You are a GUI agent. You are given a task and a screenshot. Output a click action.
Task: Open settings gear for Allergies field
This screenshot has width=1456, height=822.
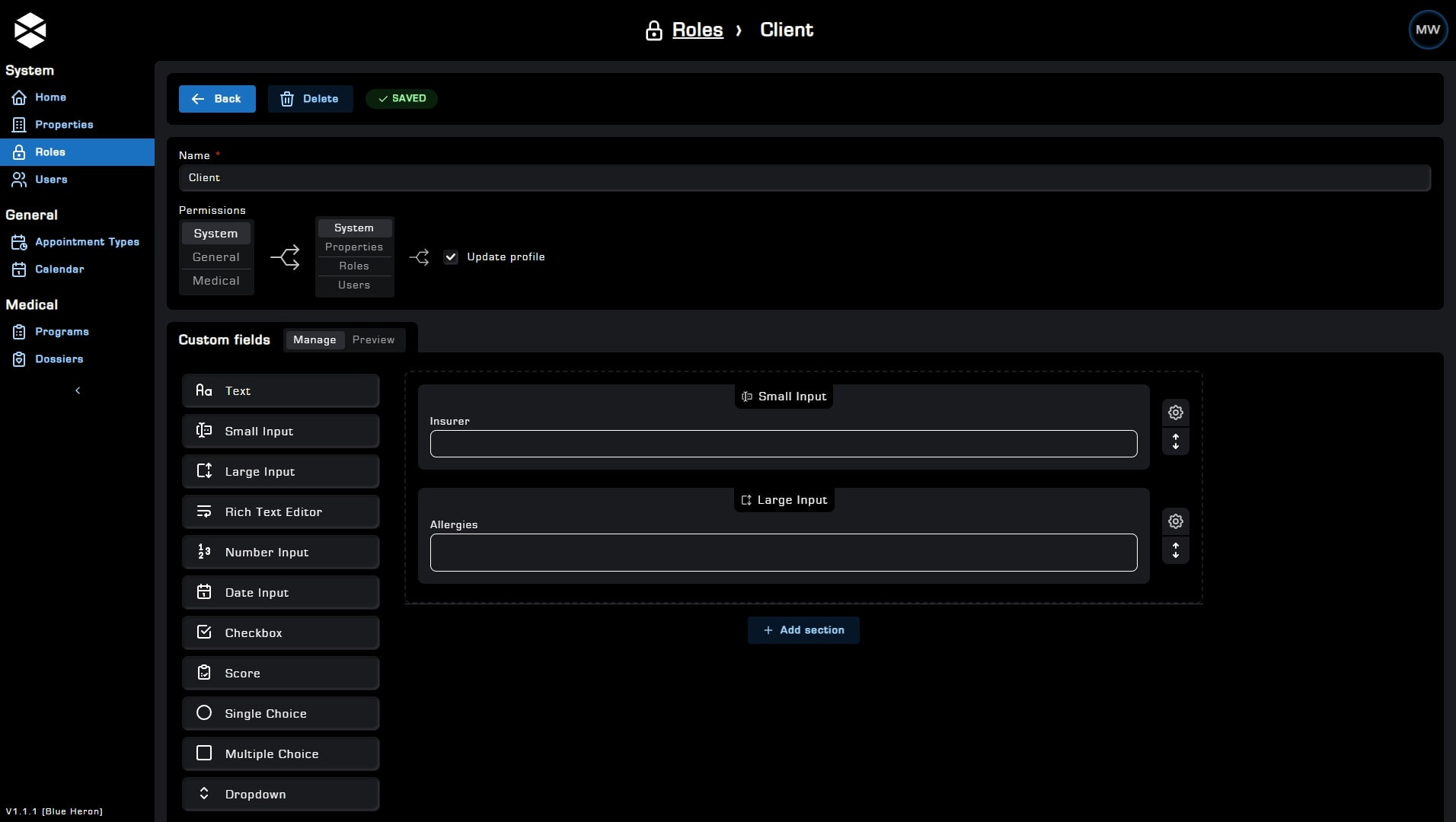[x=1176, y=521]
